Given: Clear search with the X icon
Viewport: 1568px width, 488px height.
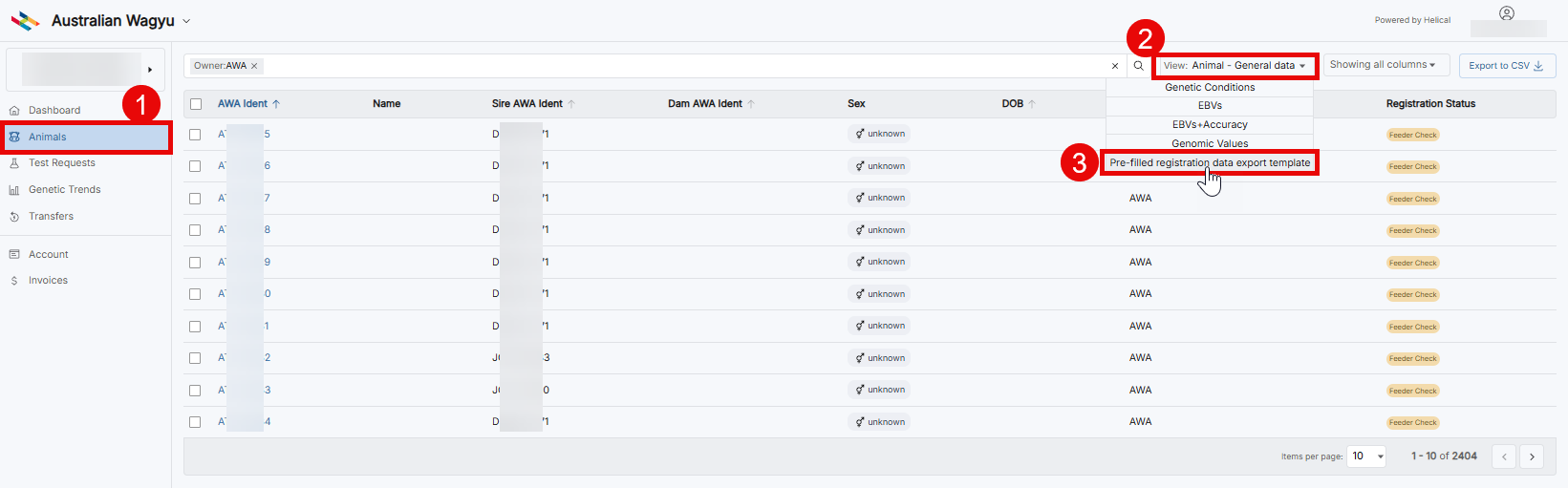Looking at the screenshot, I should click(x=1115, y=66).
